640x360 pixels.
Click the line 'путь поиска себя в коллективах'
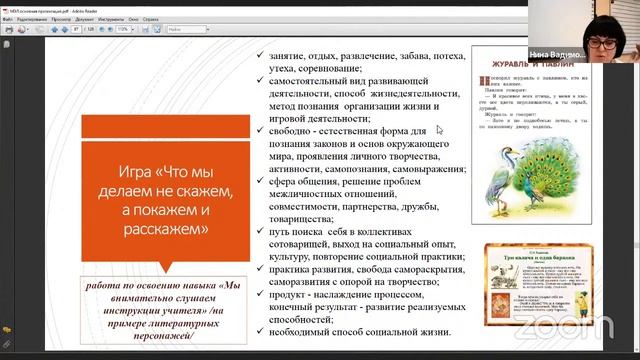point(340,231)
